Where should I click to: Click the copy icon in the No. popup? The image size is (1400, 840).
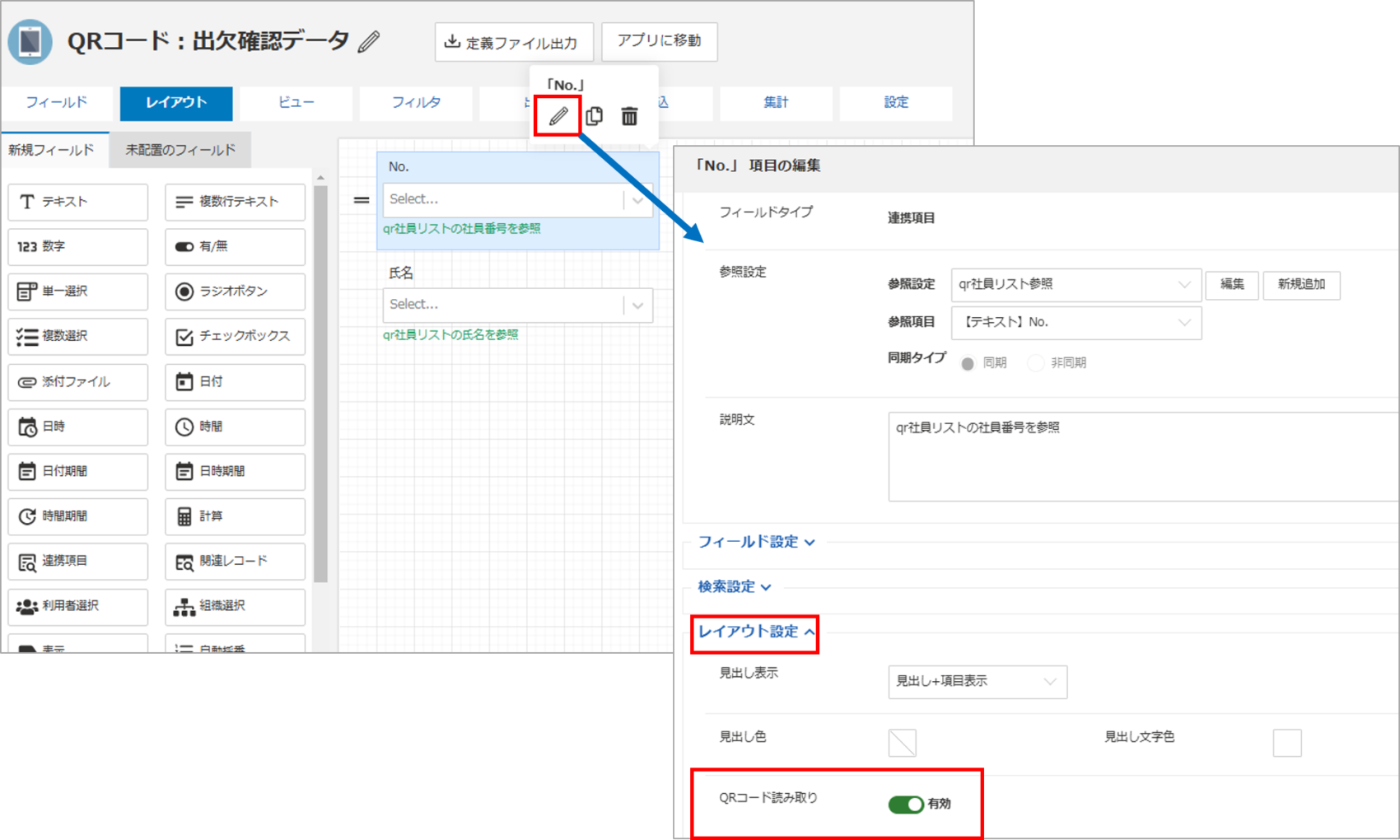[x=594, y=116]
